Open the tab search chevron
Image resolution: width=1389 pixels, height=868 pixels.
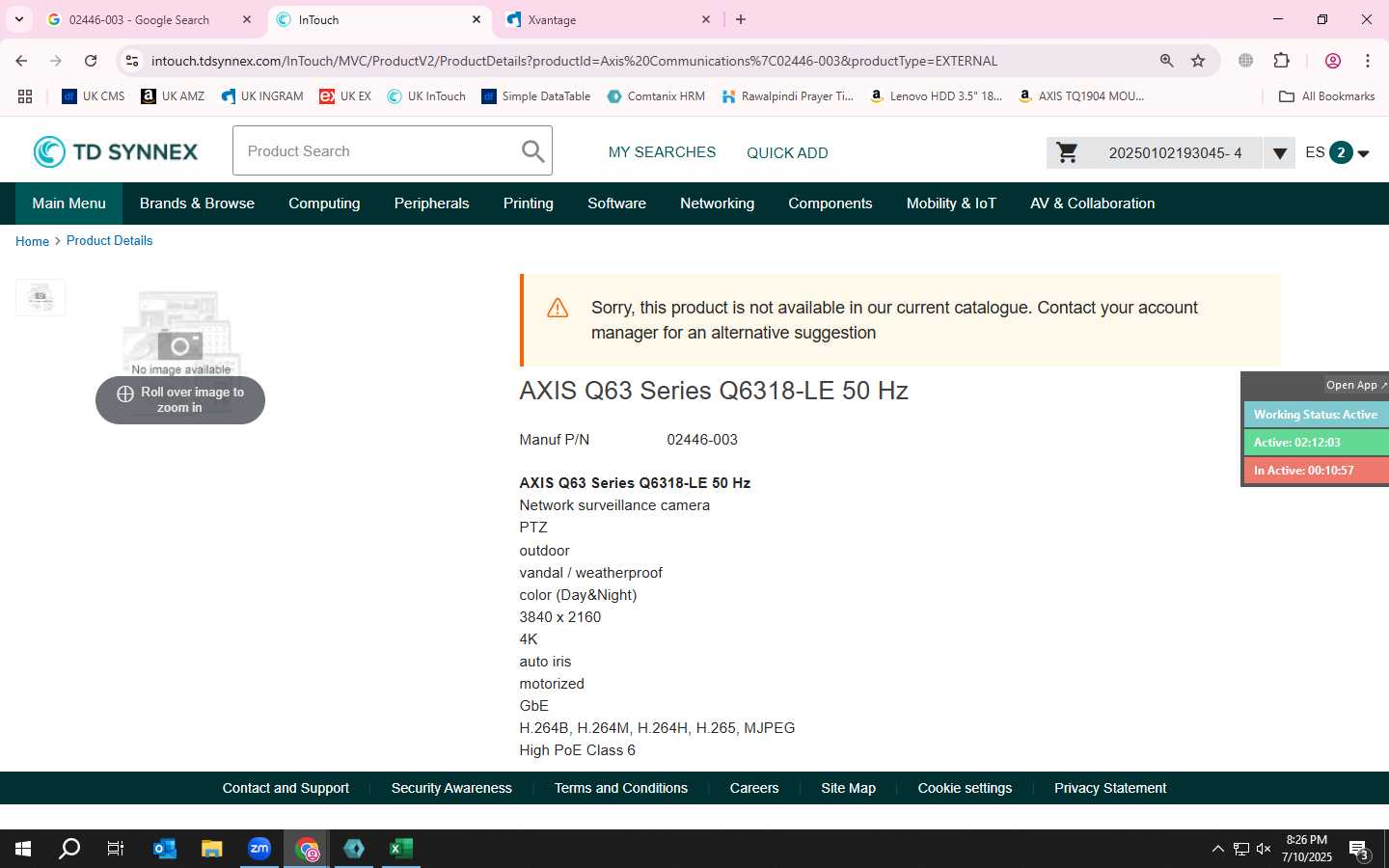(18, 19)
